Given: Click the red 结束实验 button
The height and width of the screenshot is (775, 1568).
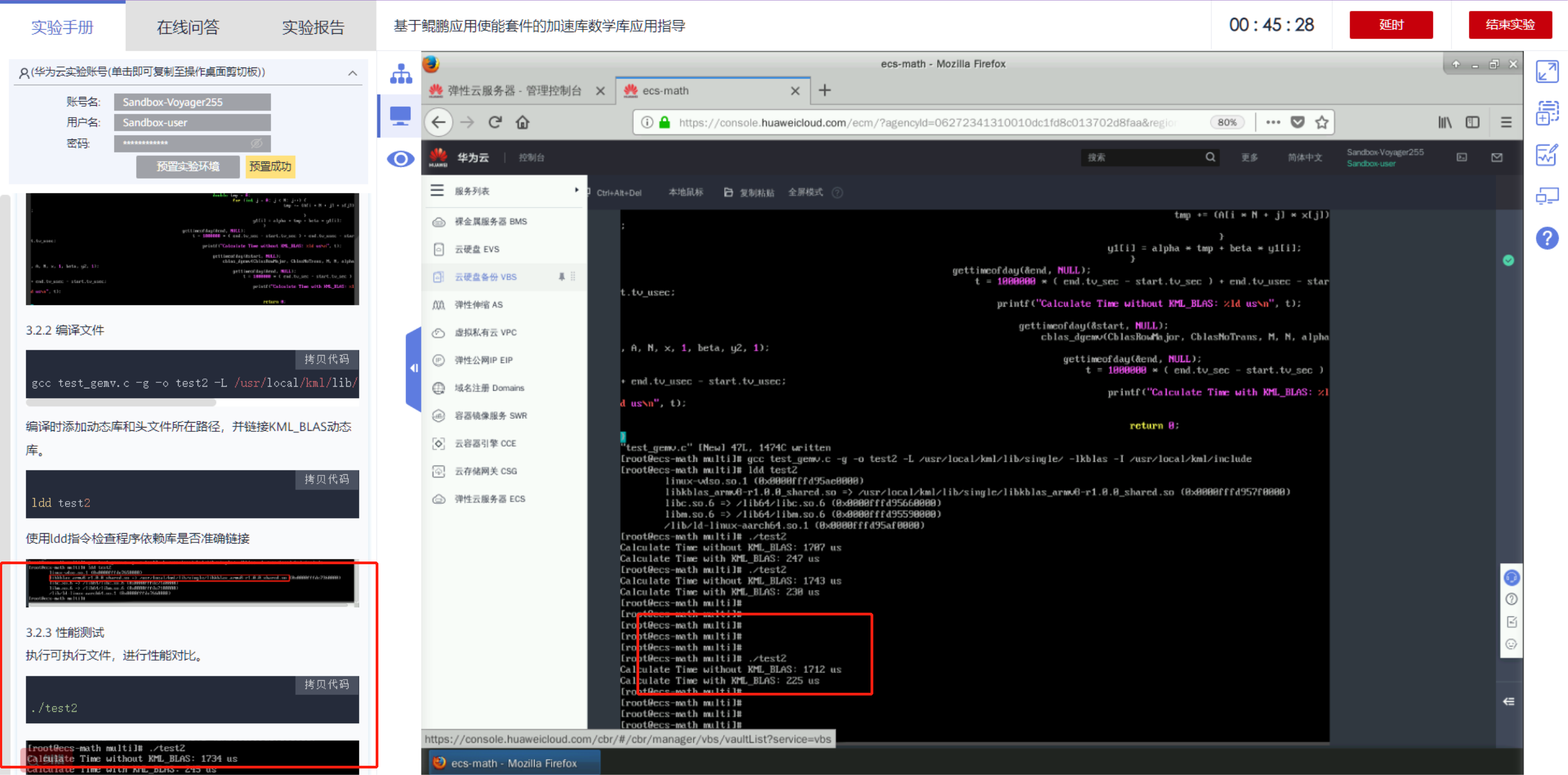Looking at the screenshot, I should pyautogui.click(x=1510, y=25).
